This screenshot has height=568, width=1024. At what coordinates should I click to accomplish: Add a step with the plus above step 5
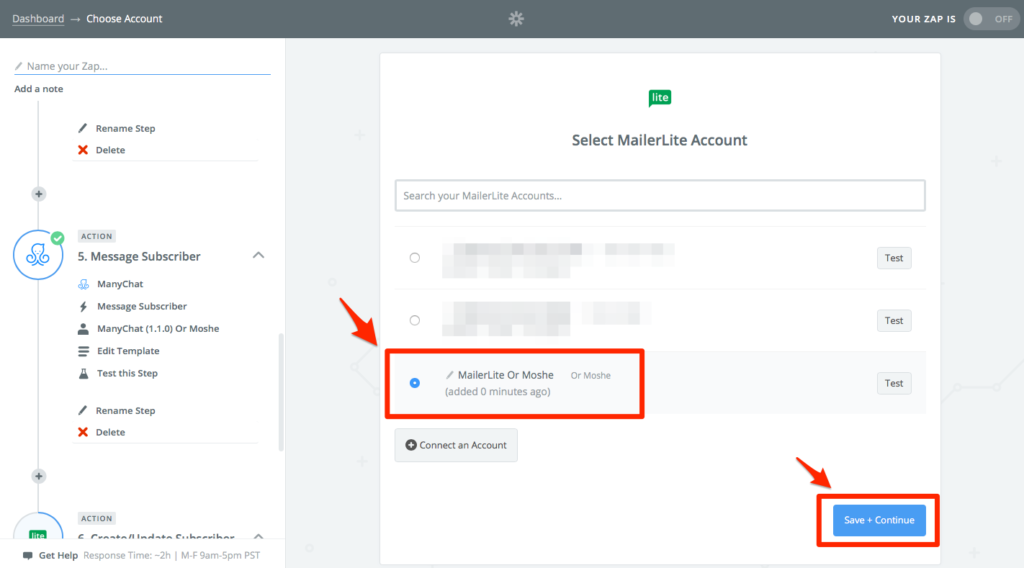click(39, 194)
